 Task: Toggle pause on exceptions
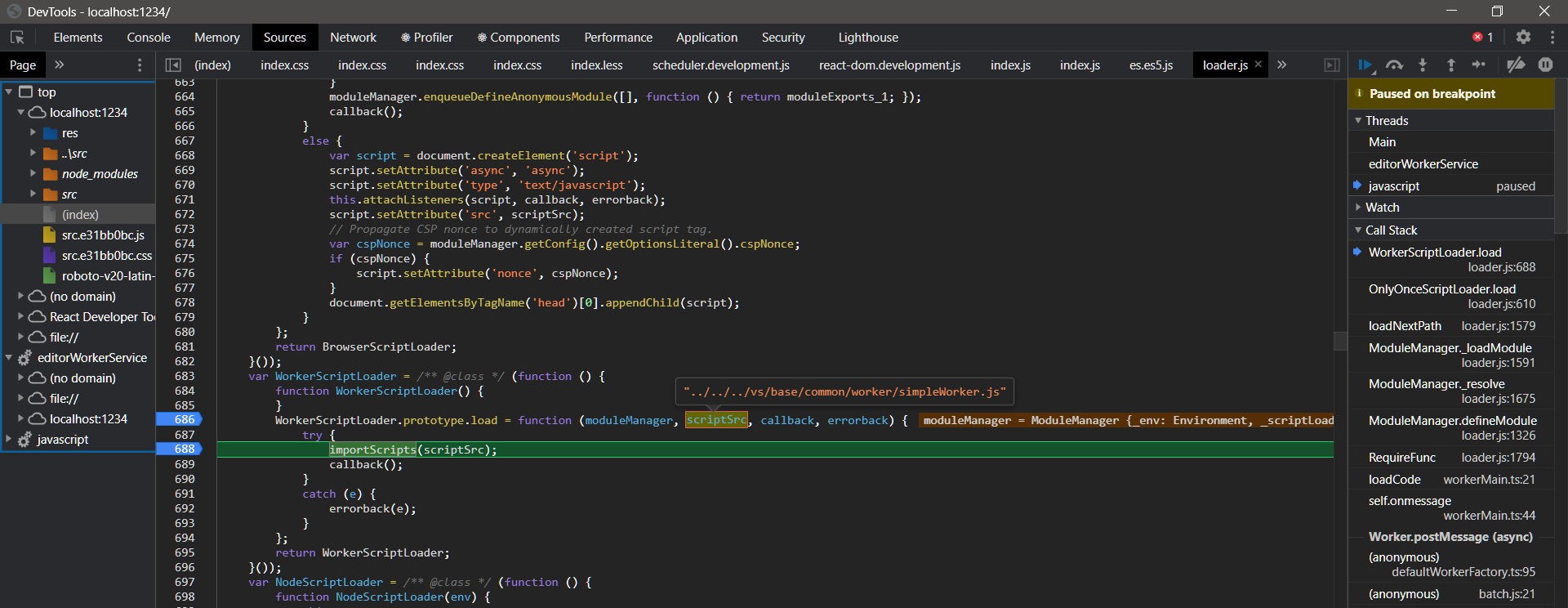point(1545,65)
